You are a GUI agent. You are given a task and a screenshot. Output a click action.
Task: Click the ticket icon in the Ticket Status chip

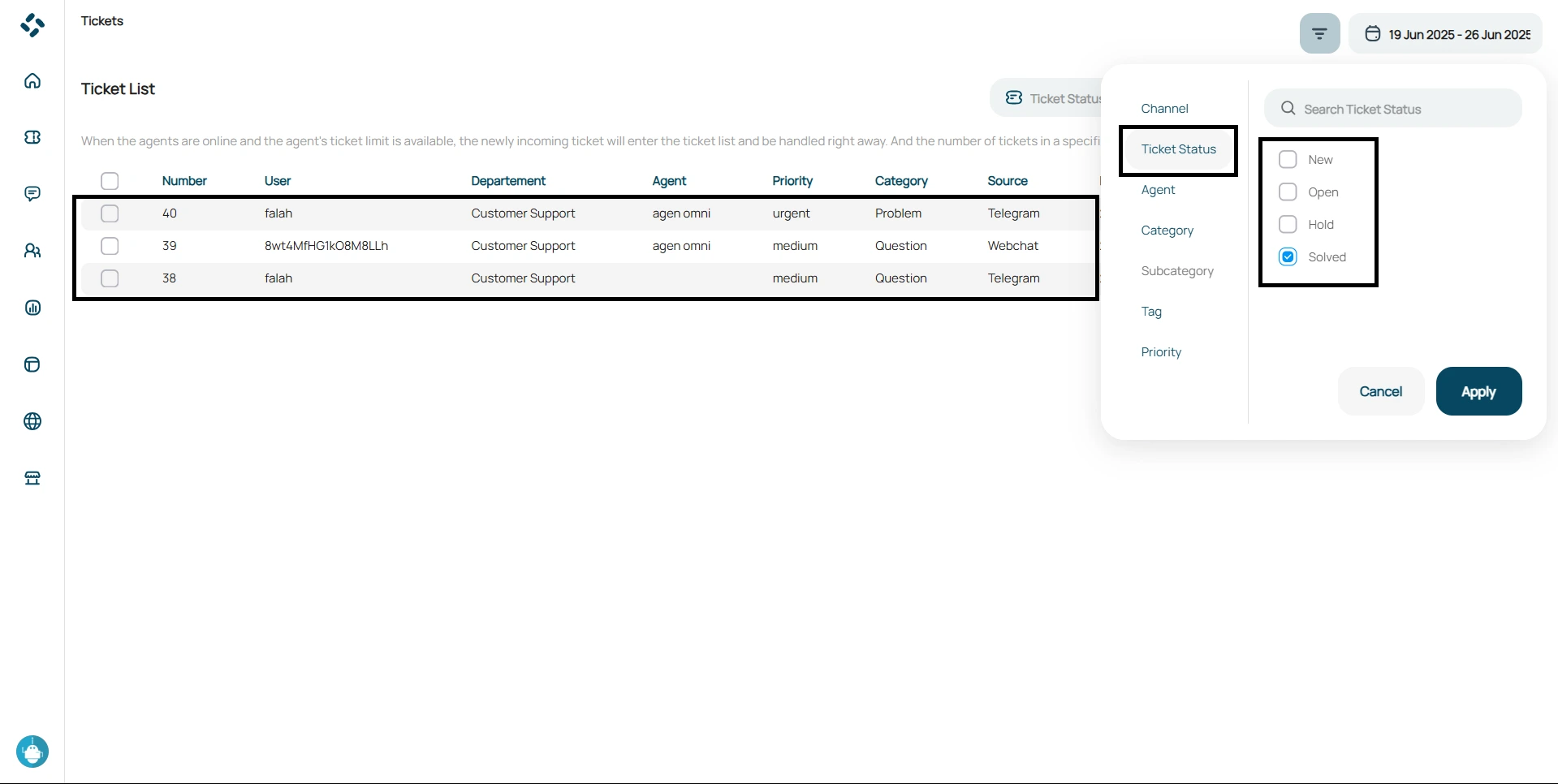pos(1014,98)
